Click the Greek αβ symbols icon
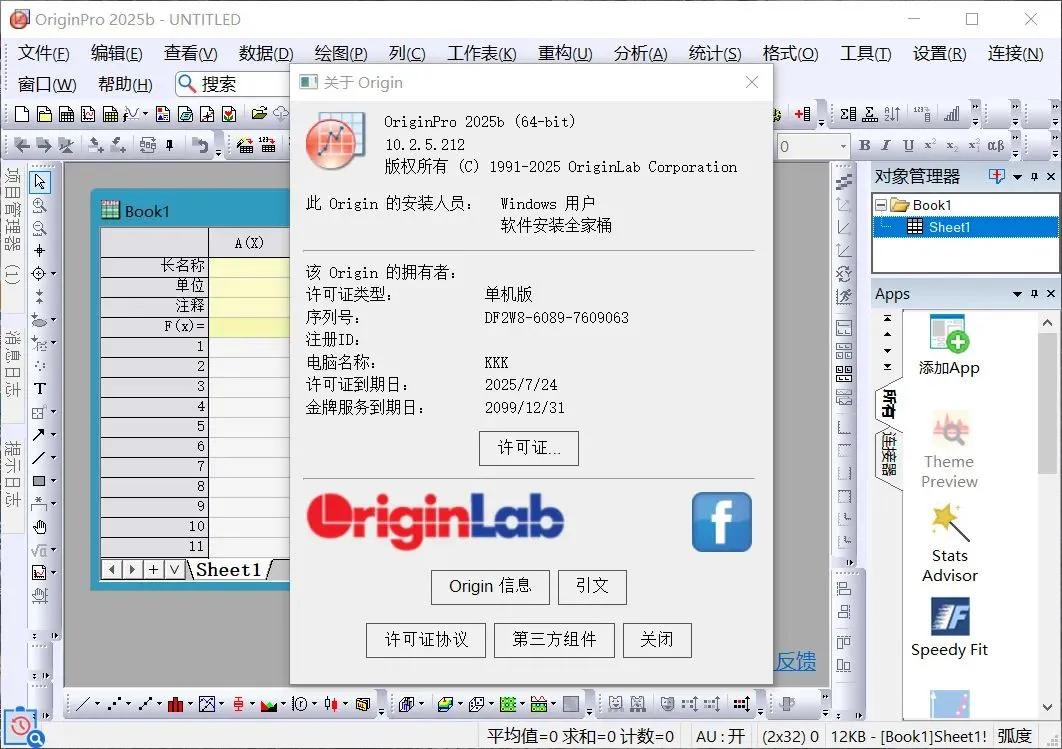The width and height of the screenshot is (1062, 749). (x=996, y=145)
